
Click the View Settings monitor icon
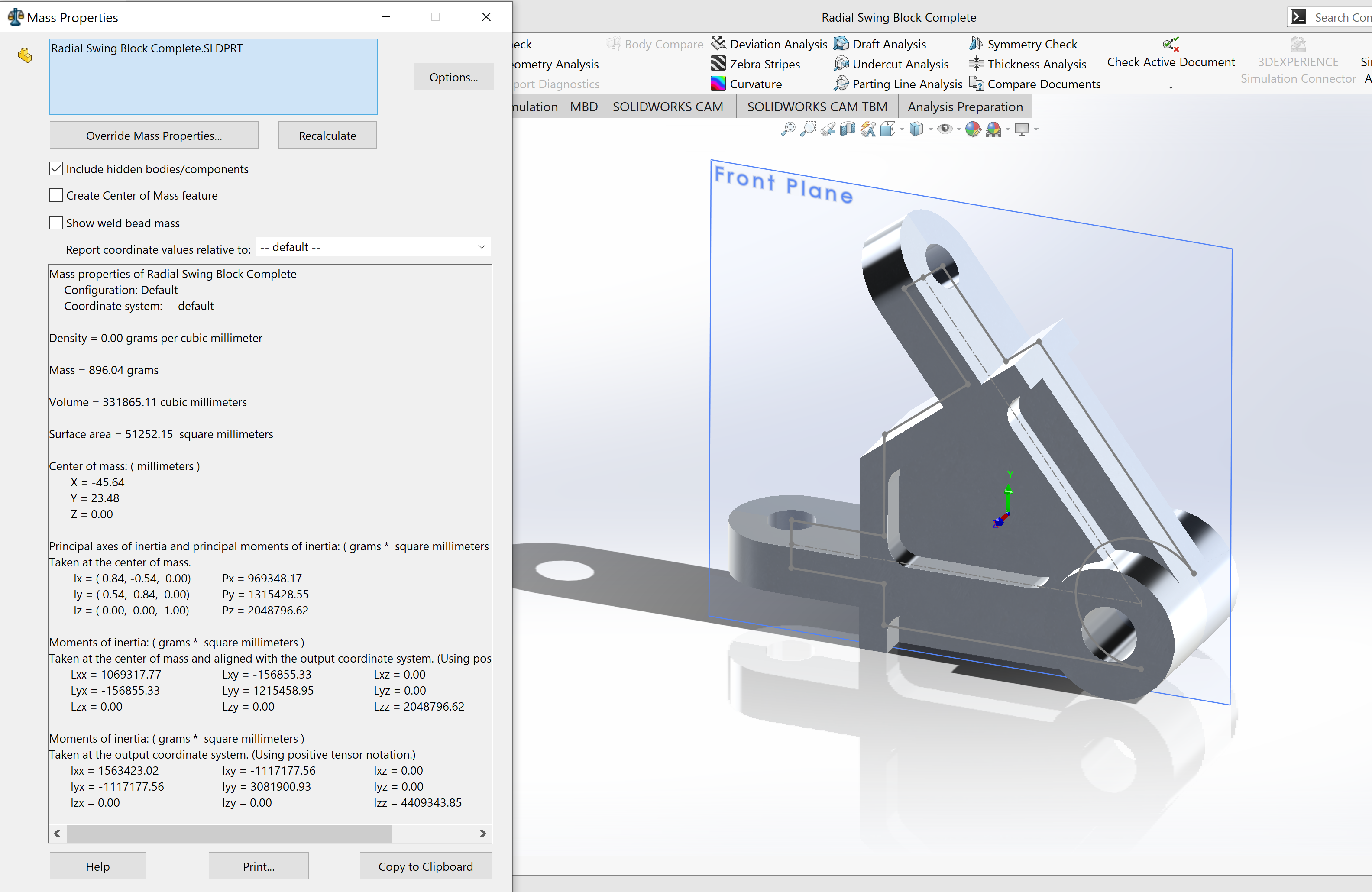[x=1022, y=129]
